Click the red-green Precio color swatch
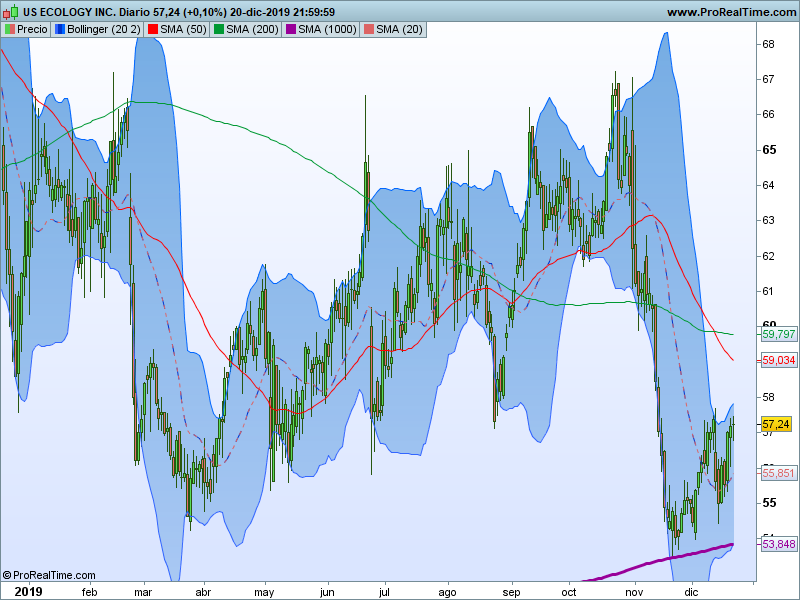This screenshot has width=800, height=600. 10,30
